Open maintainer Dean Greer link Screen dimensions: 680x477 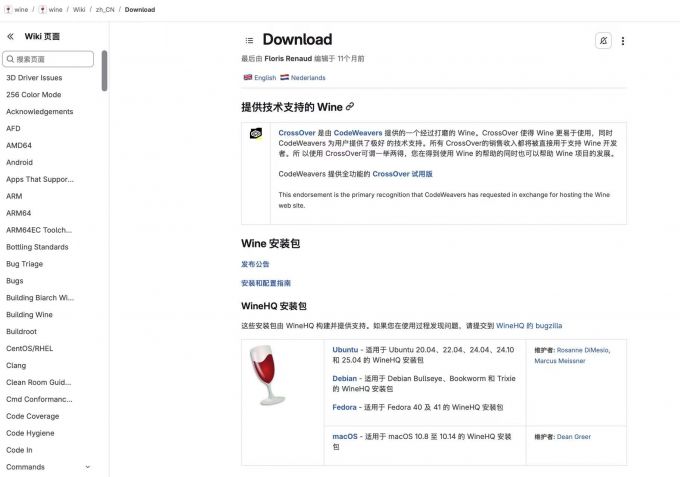[x=574, y=437]
